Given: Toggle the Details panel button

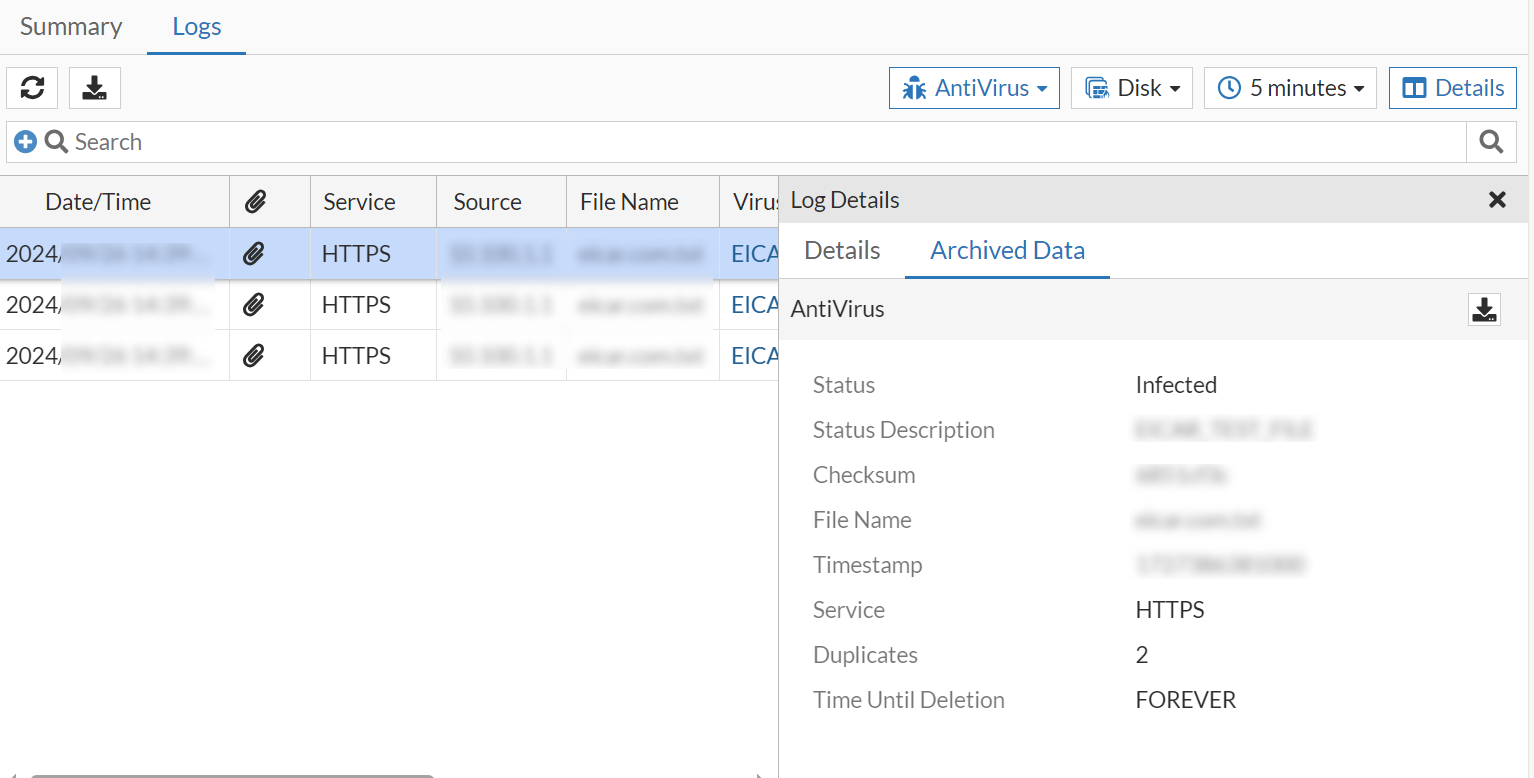Looking at the screenshot, I should [x=1453, y=88].
